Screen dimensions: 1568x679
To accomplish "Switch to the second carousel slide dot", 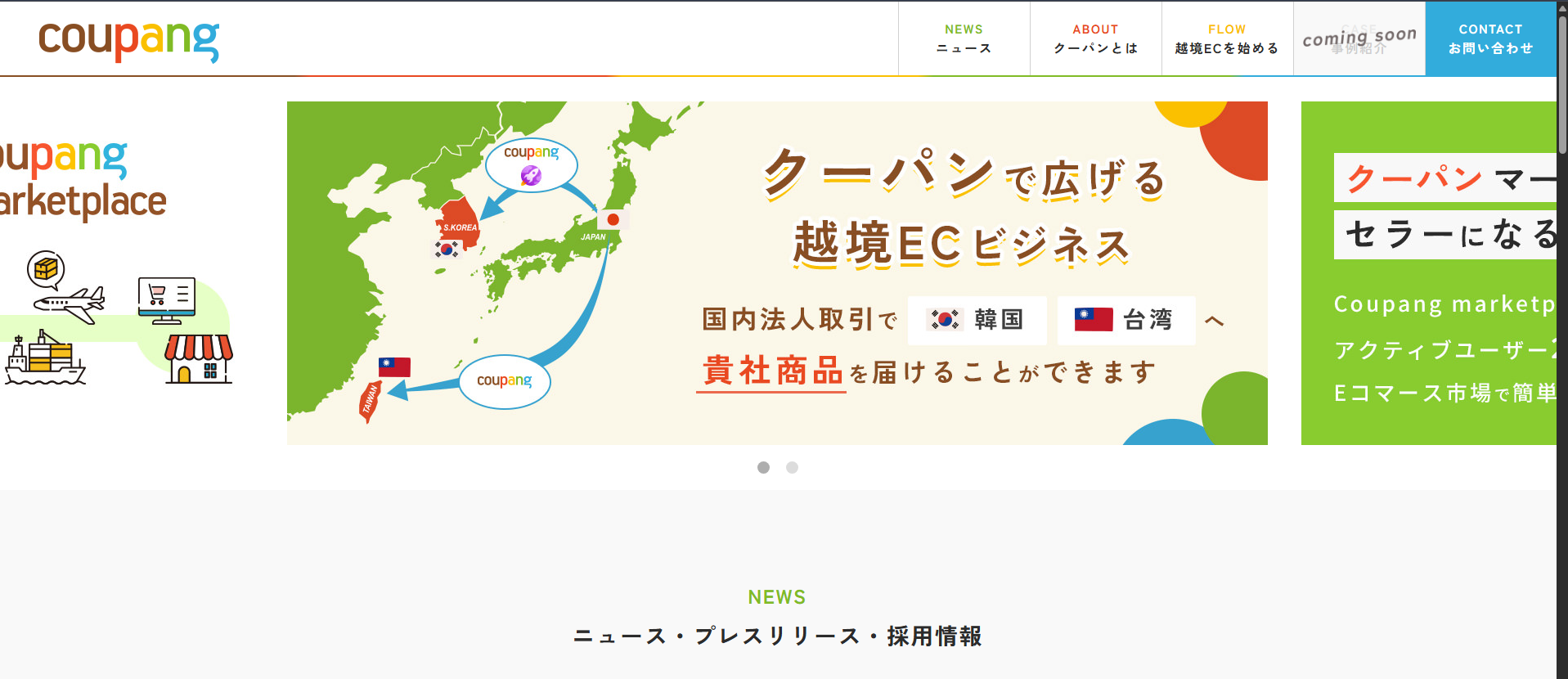I will coord(792,467).
